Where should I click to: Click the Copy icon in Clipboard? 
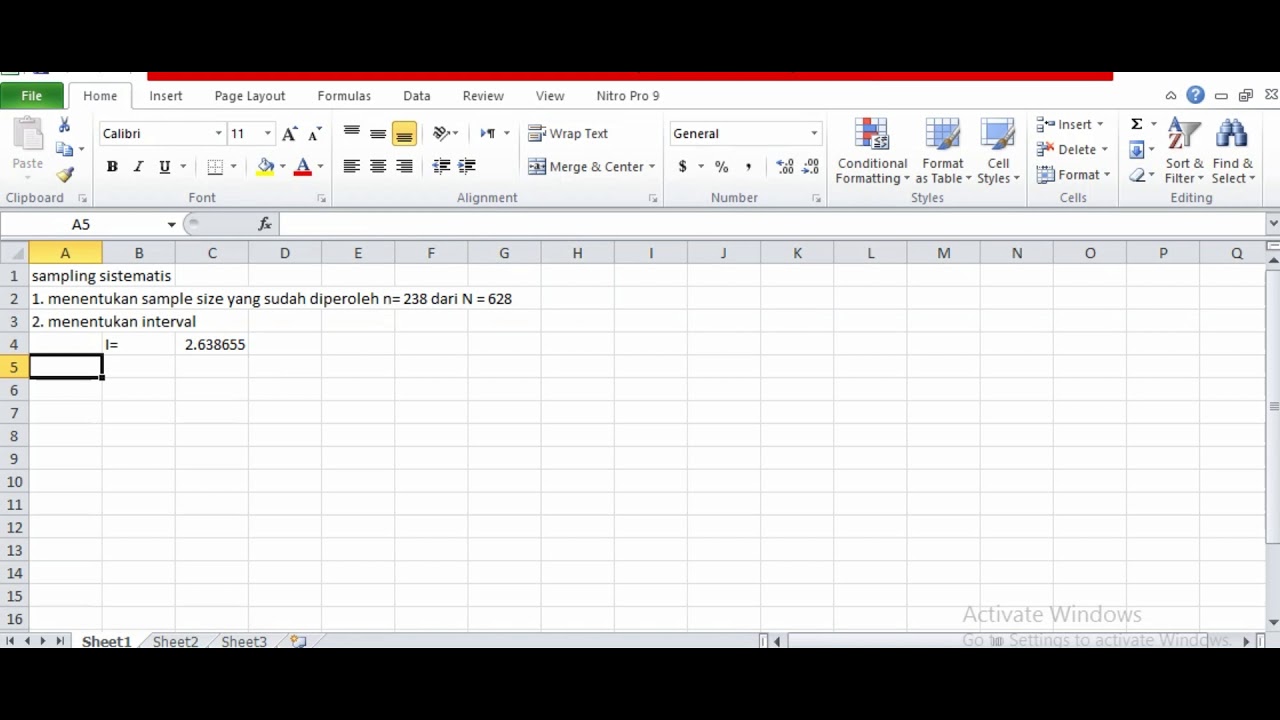(x=65, y=149)
